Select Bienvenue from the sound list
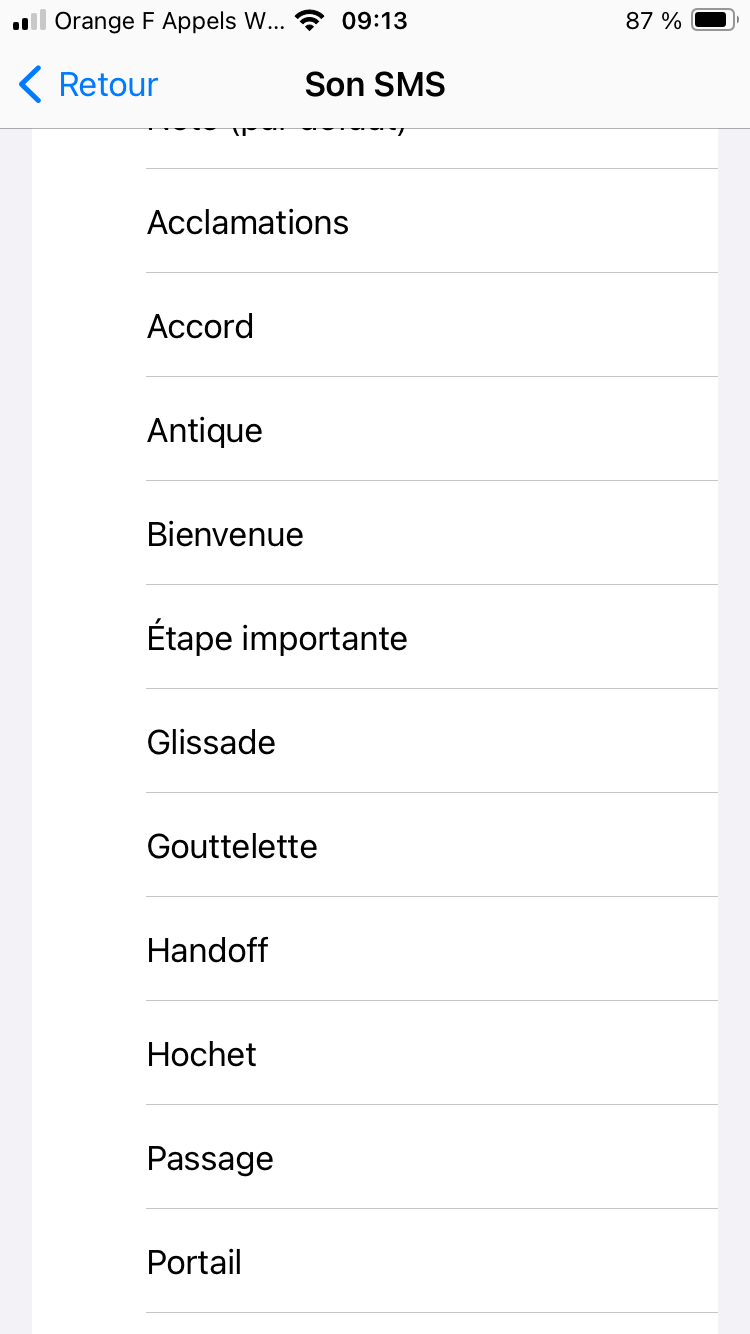 225,534
